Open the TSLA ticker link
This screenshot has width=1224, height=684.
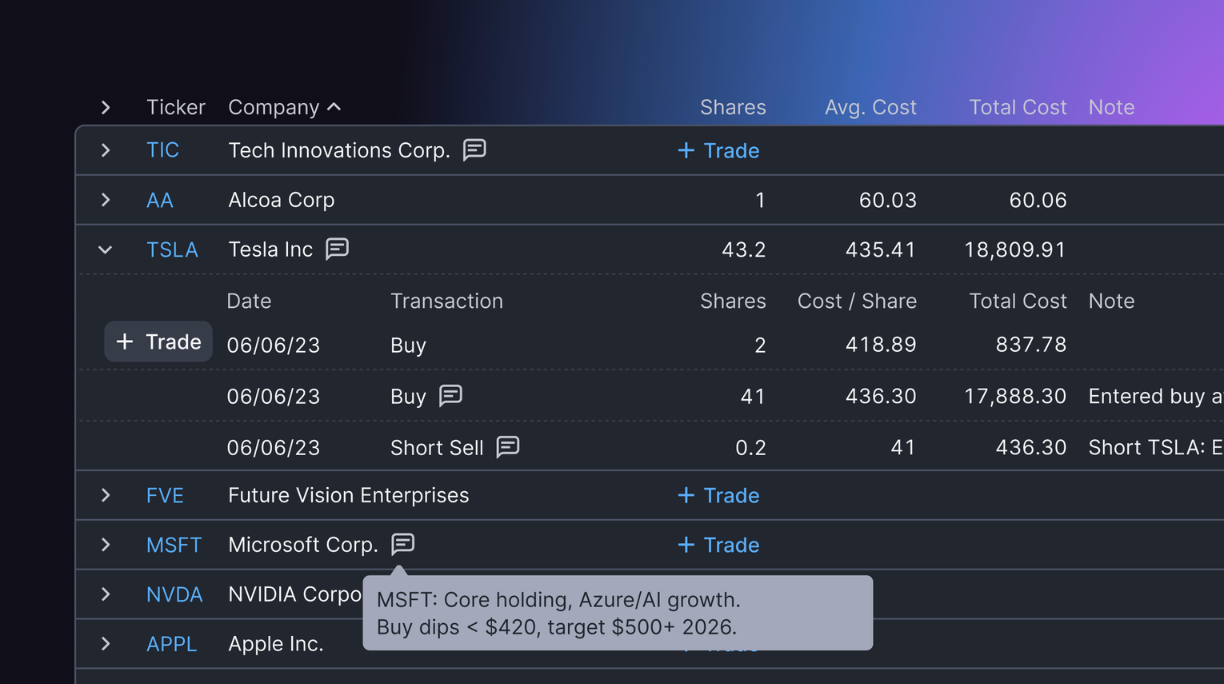[172, 250]
